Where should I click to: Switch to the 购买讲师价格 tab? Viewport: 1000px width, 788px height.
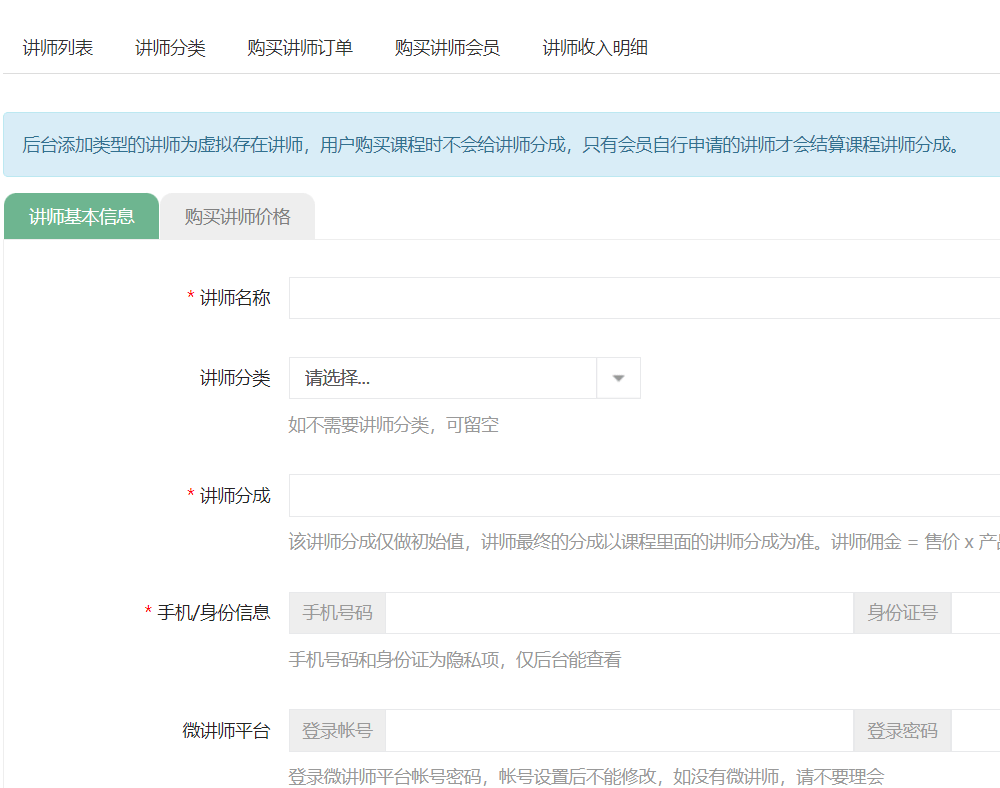[238, 217]
